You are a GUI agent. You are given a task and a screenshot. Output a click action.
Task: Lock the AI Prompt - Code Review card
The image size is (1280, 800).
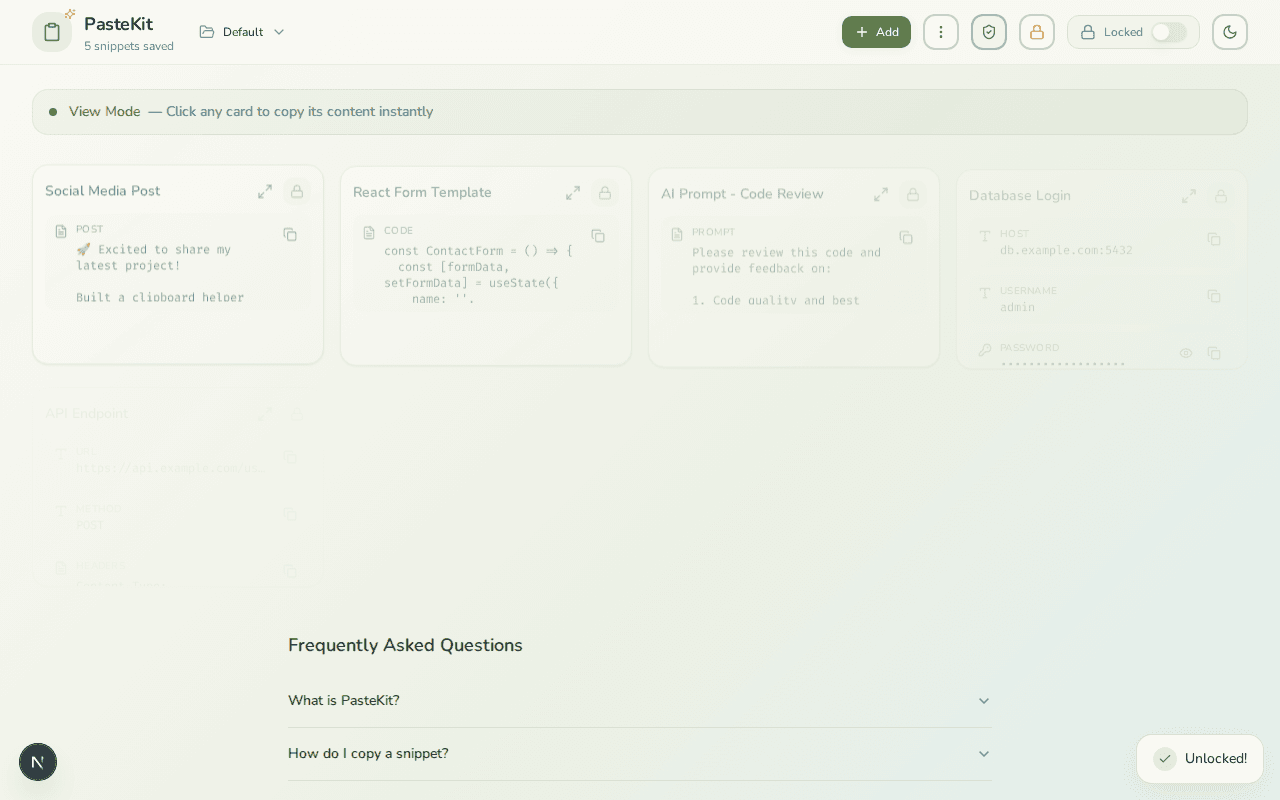click(x=912, y=194)
